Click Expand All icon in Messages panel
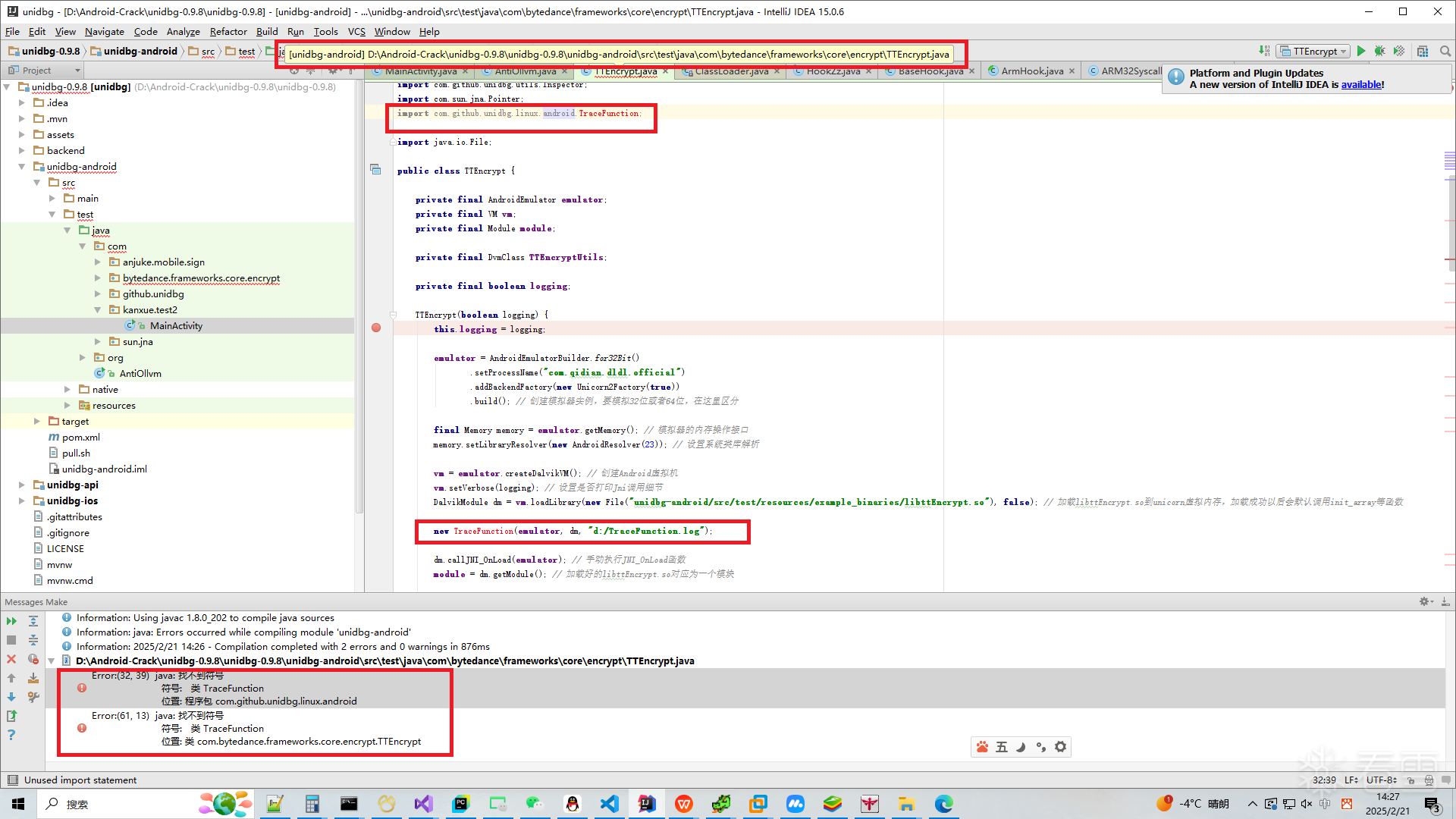Viewport: 1456px width, 819px height. click(x=33, y=621)
